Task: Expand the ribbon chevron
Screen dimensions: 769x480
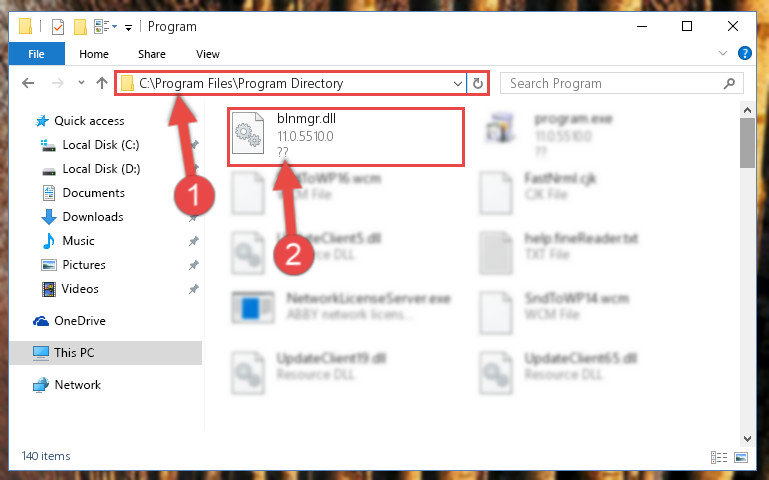Action: (722, 53)
